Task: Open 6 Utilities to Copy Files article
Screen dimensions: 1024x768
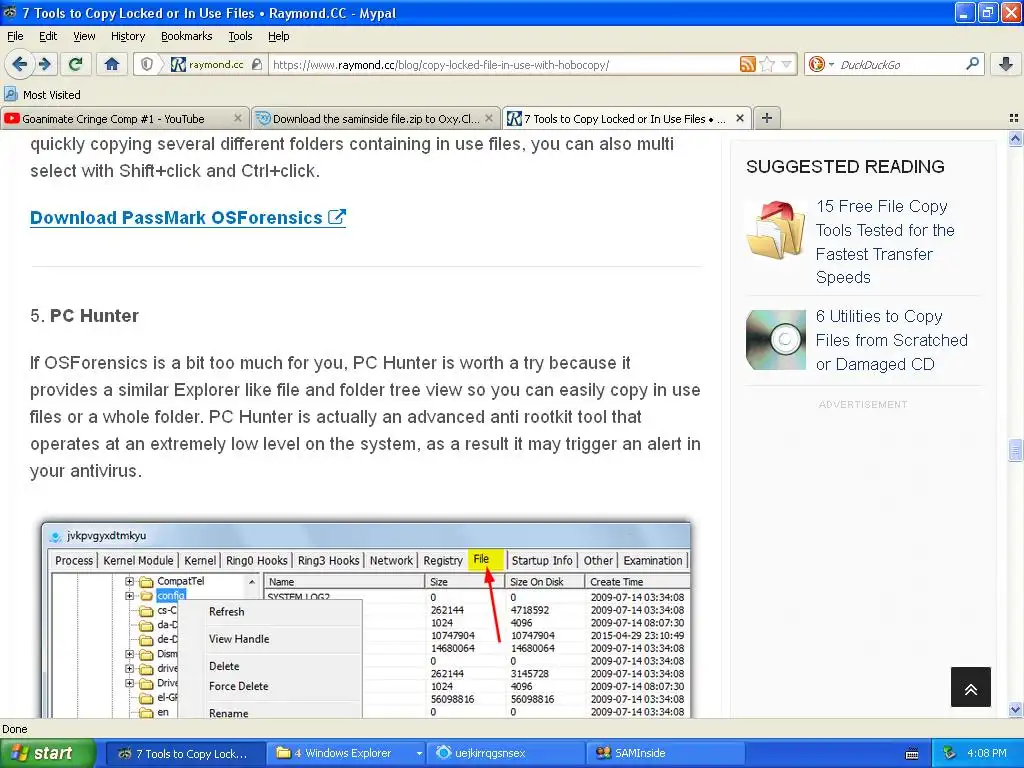Action: click(x=891, y=340)
